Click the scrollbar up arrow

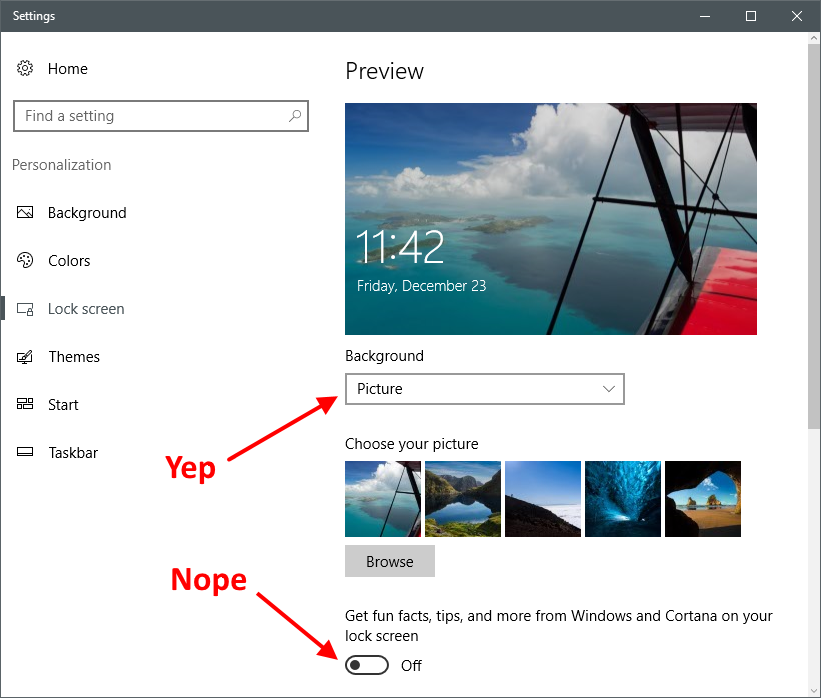[x=814, y=38]
